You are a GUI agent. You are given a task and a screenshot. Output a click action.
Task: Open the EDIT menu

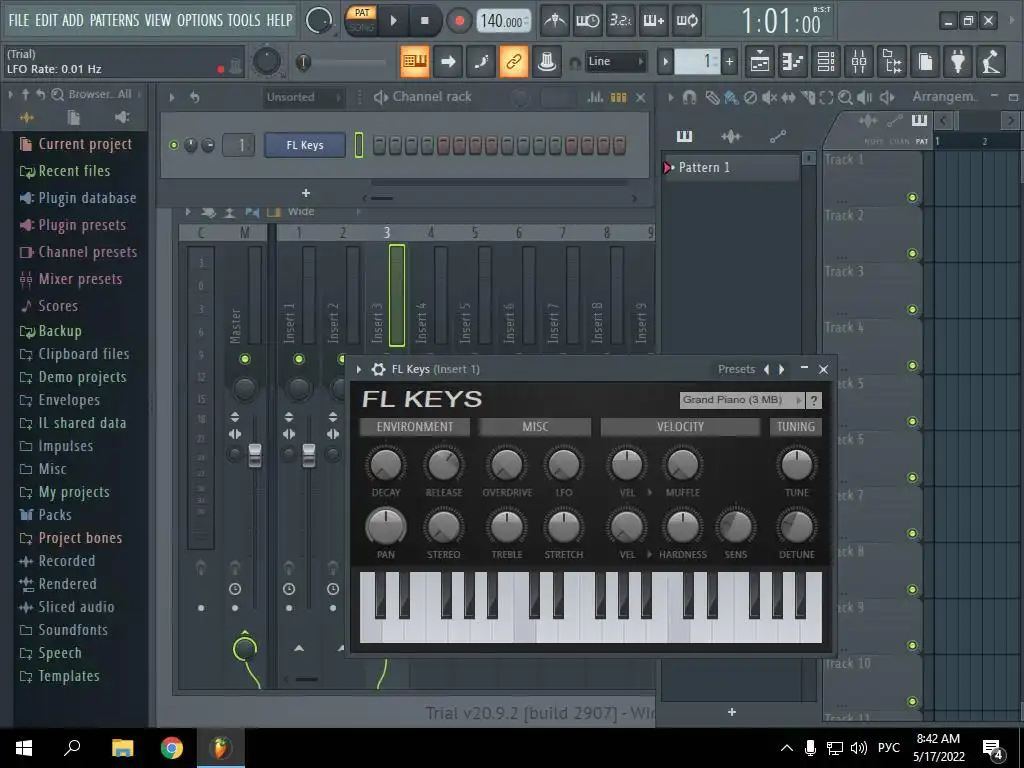click(x=46, y=20)
